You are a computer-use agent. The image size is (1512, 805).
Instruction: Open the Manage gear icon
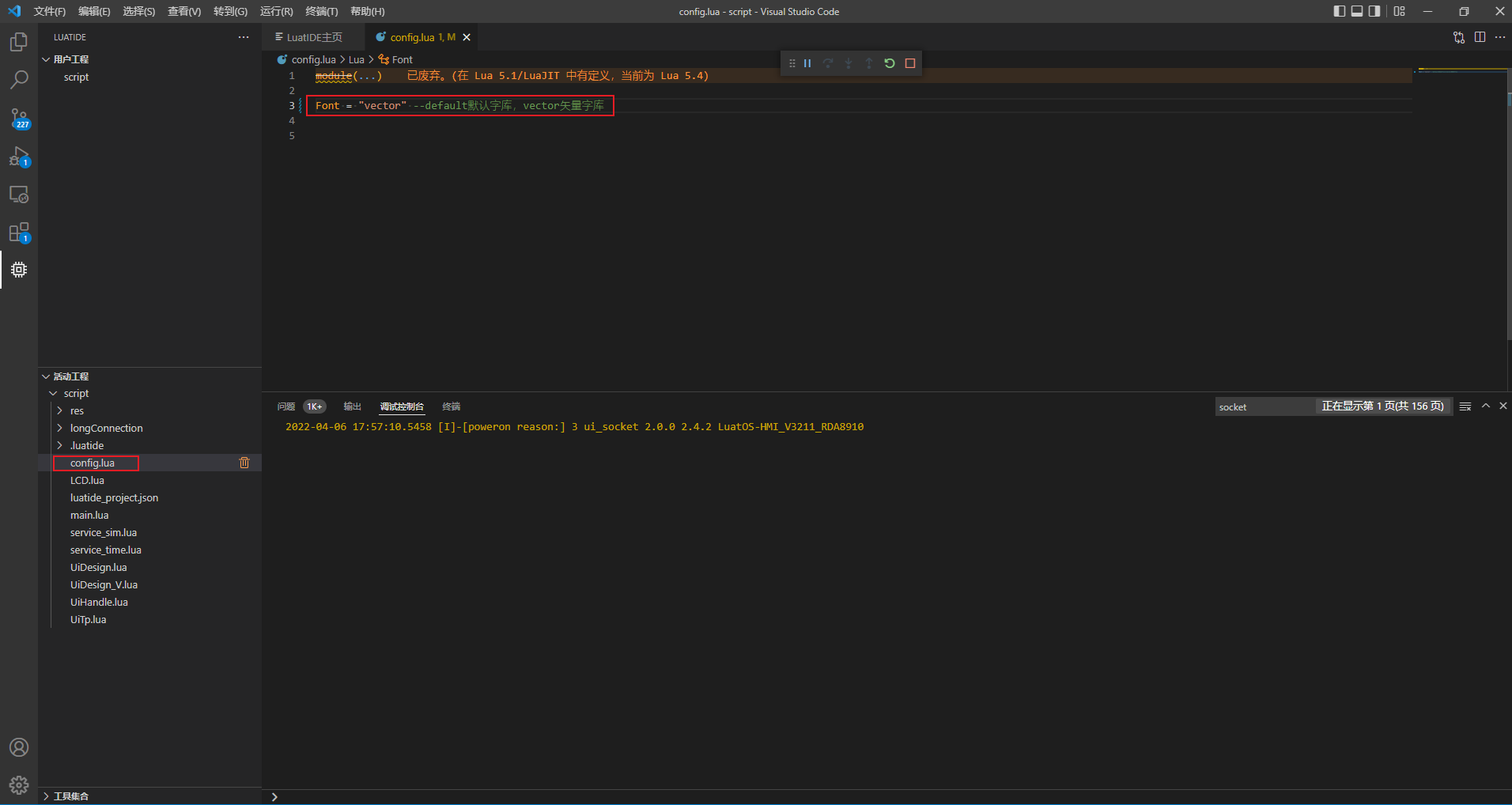(19, 785)
